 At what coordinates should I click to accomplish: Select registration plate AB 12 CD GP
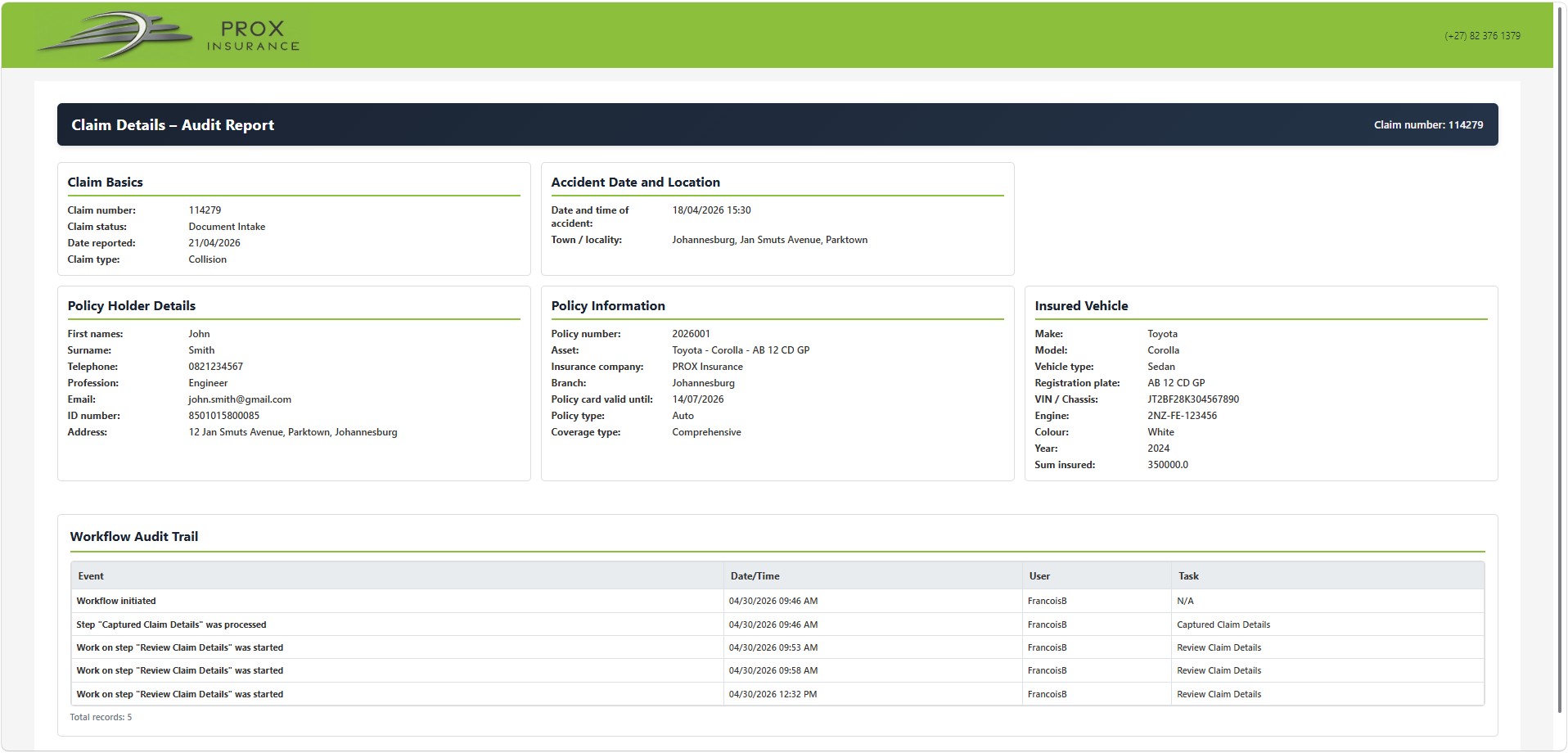(x=1176, y=383)
